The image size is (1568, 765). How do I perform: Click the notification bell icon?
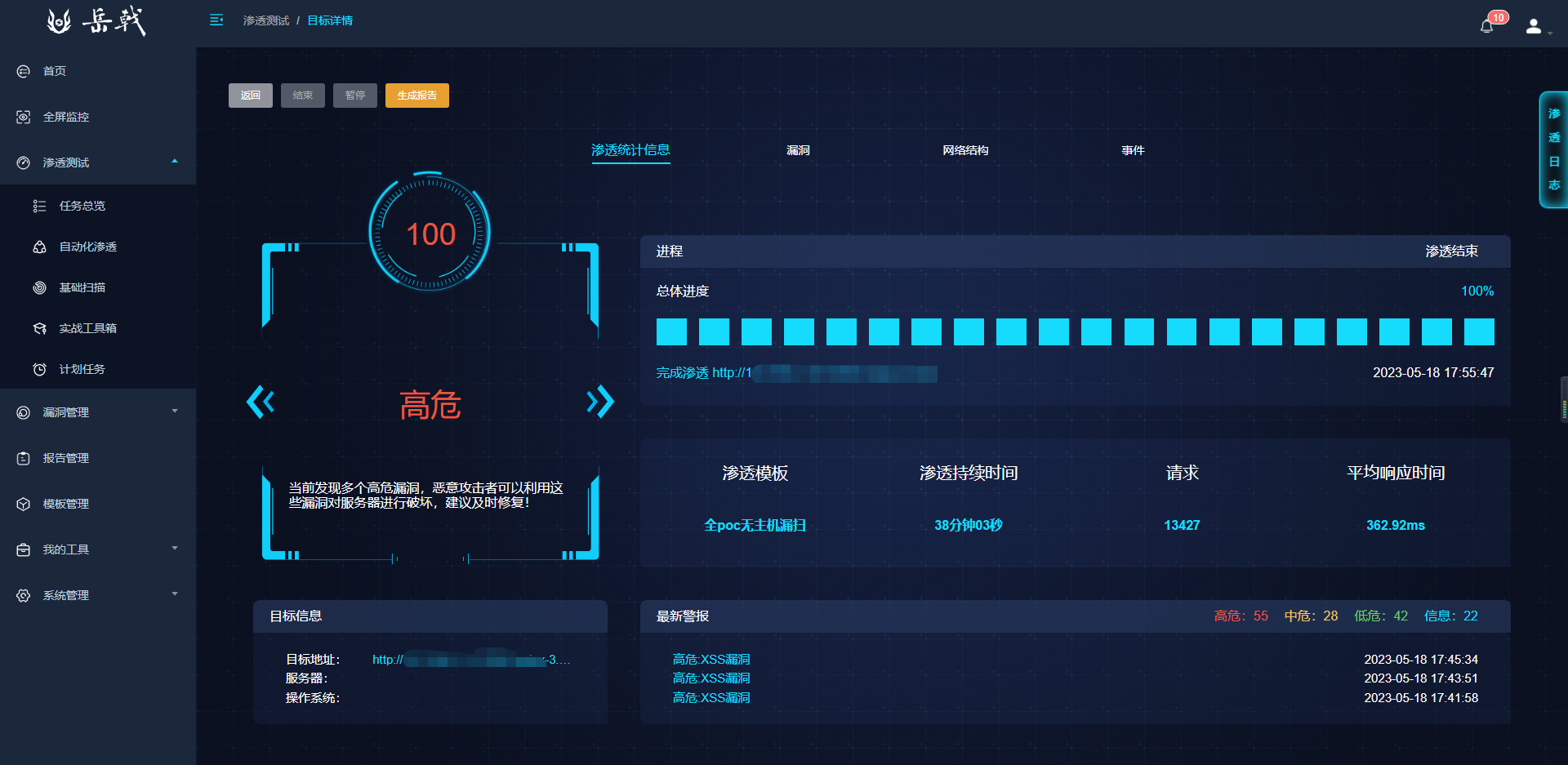pyautogui.click(x=1487, y=26)
